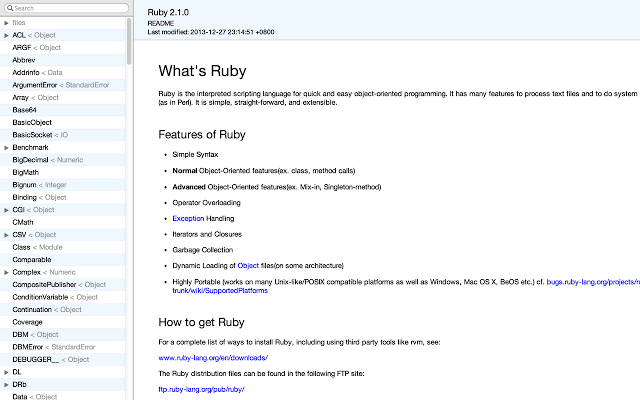Click the Simple Syntax bullet text
This screenshot has width=640, height=400.
[195, 155]
